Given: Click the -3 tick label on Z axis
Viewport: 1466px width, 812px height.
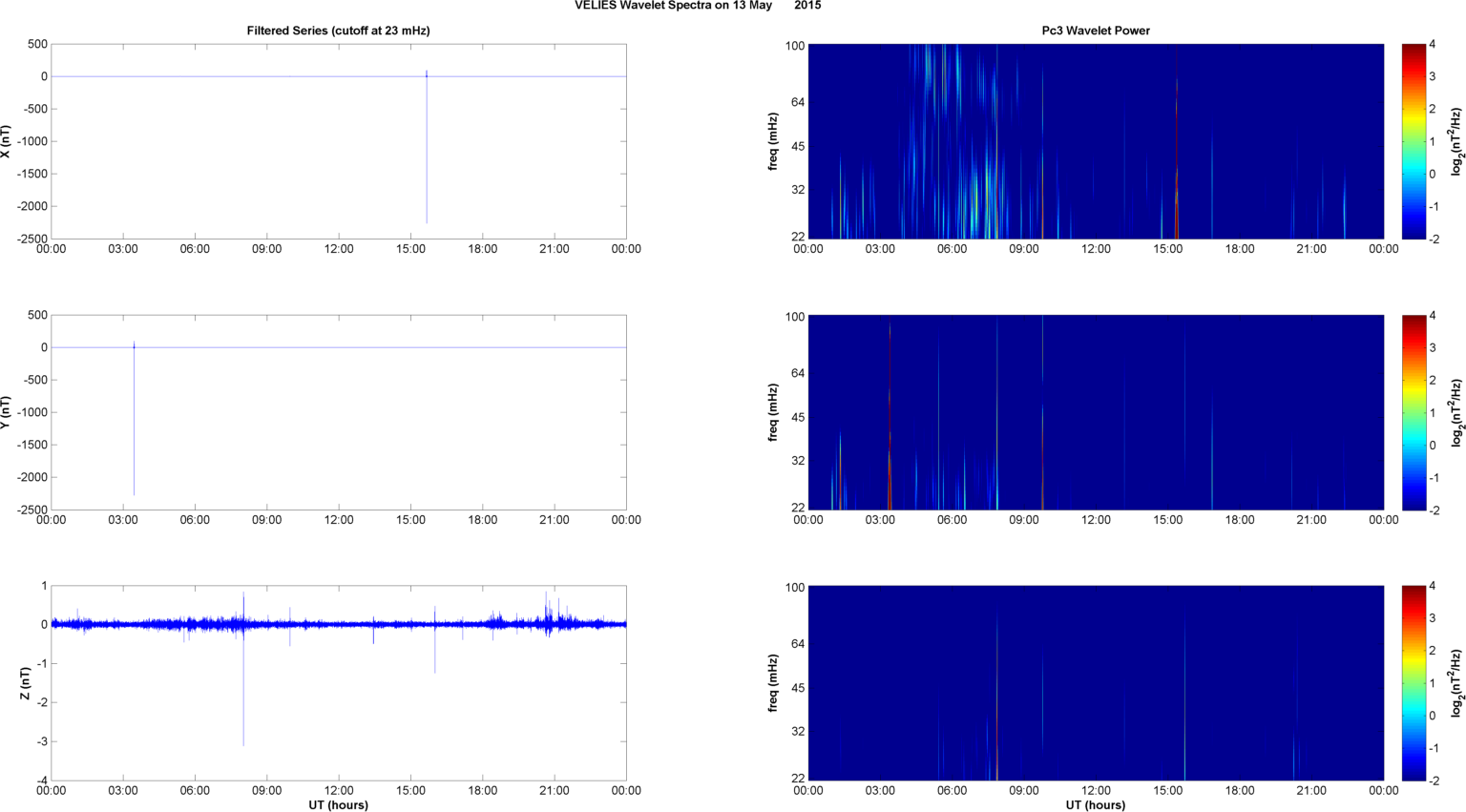Looking at the screenshot, I should click(x=41, y=741).
